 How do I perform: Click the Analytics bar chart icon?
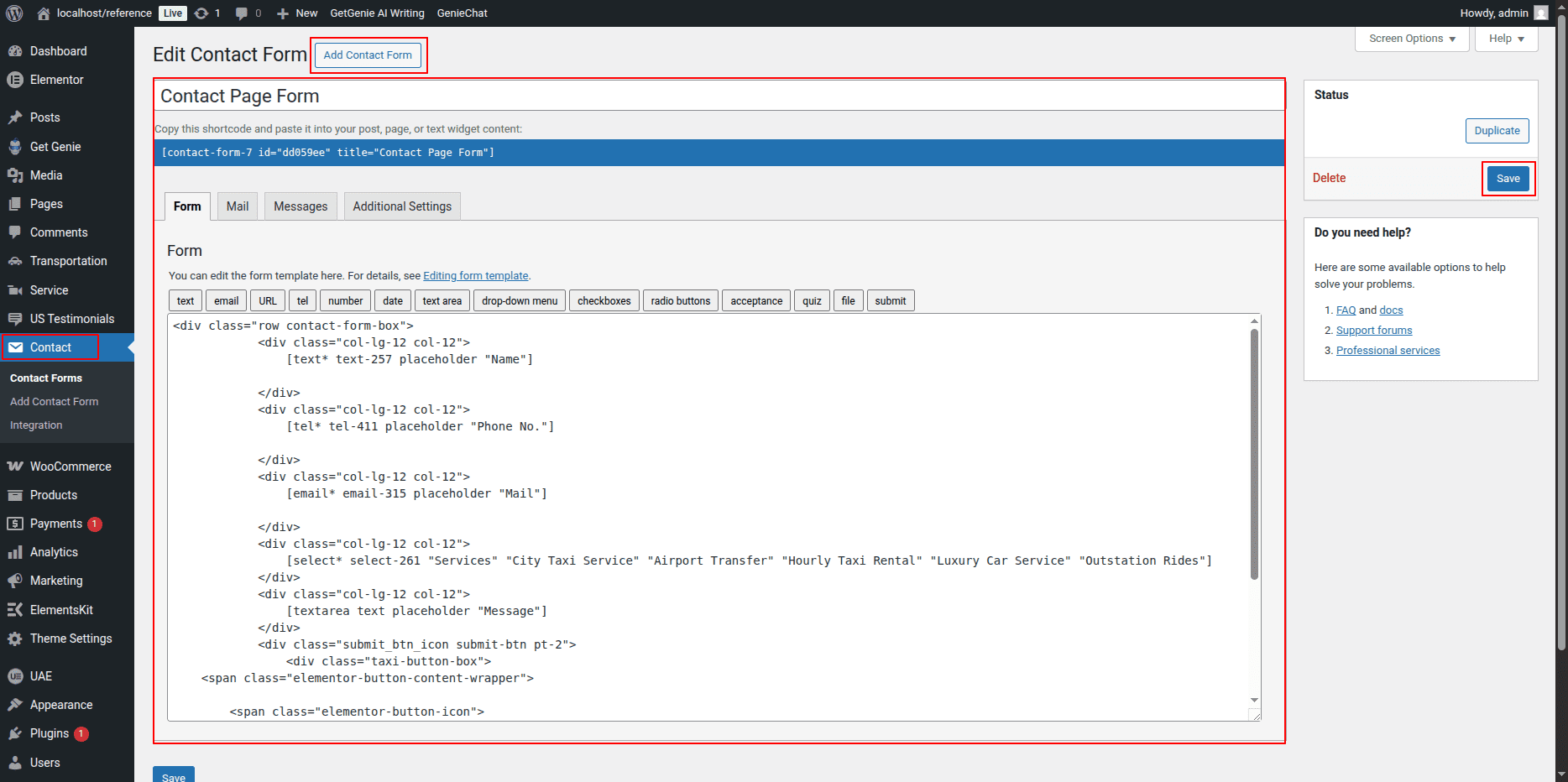coord(15,552)
